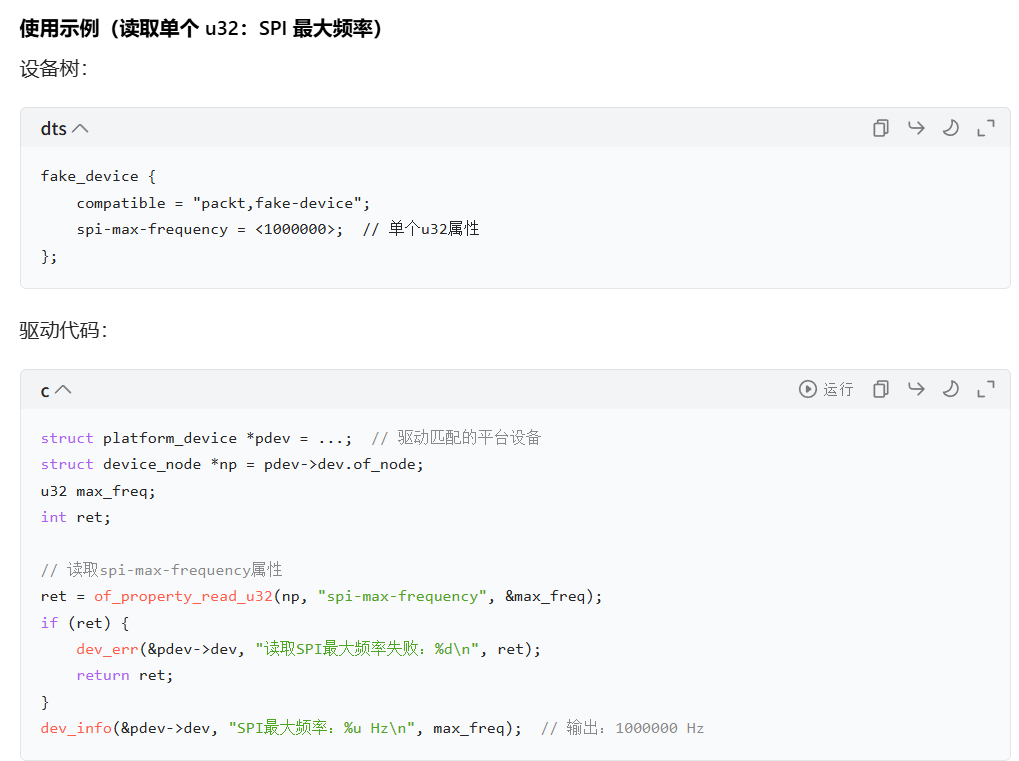Image resolution: width=1019 pixels, height=761 pixels.
Task: Click the return ret; line
Action: tap(125, 676)
